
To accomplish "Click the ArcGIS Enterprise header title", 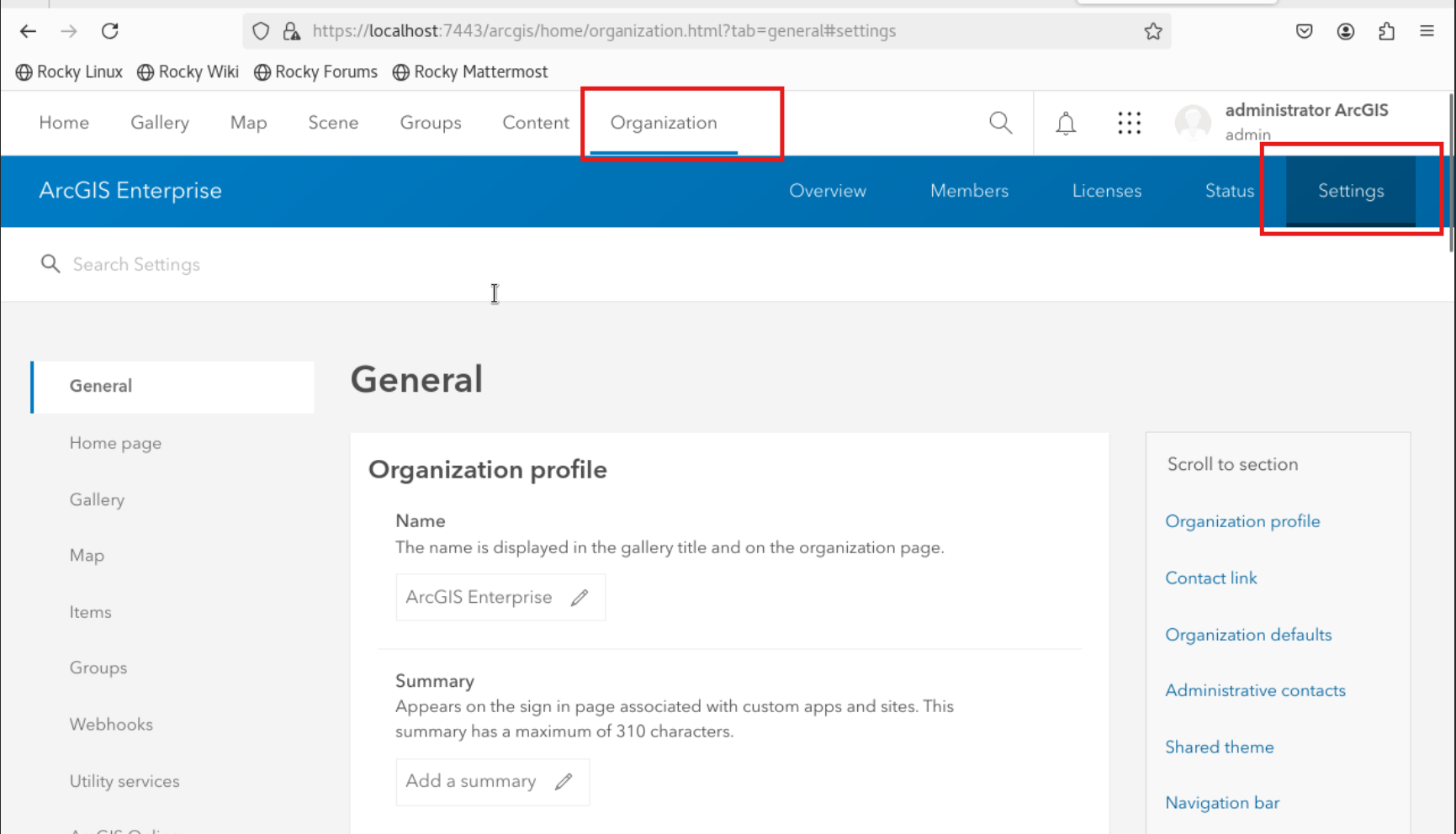I will coord(130,191).
